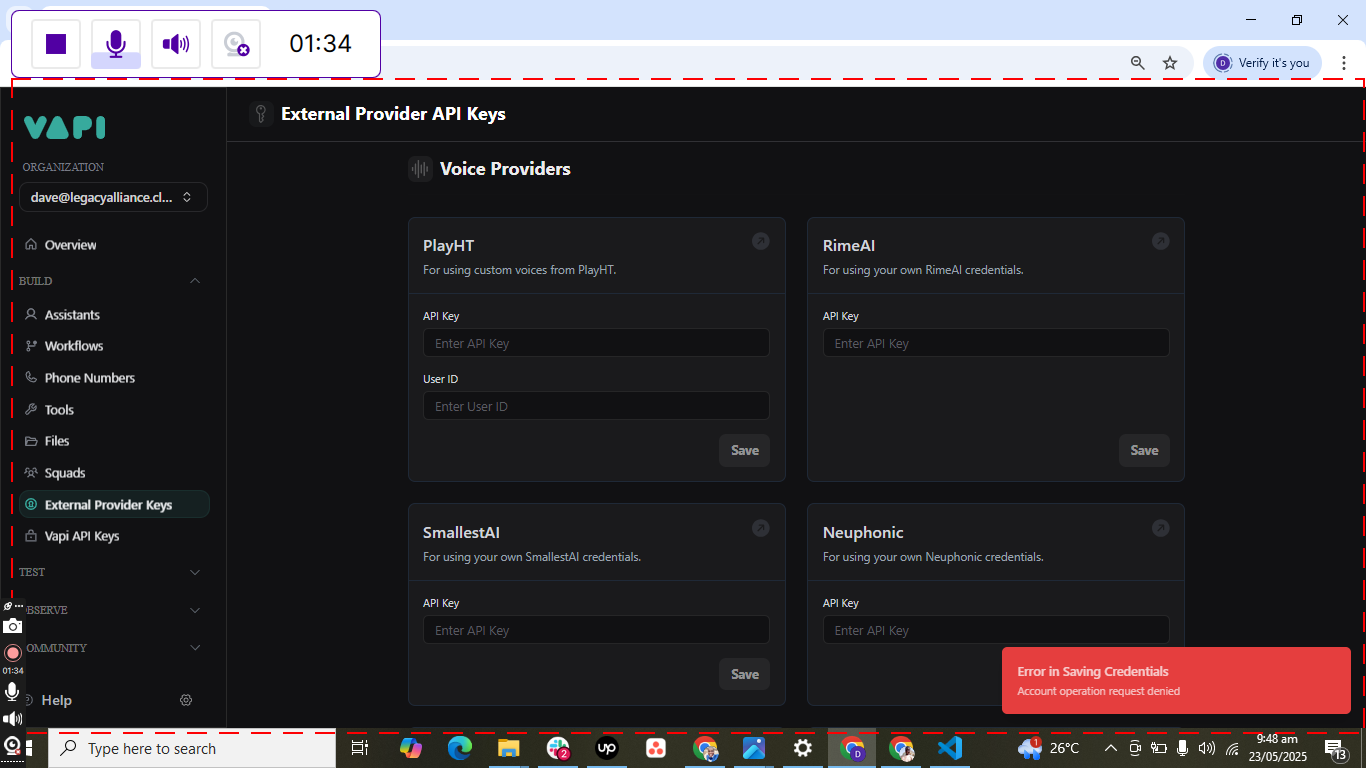Select External Provider Keys in the sidebar

(114, 505)
